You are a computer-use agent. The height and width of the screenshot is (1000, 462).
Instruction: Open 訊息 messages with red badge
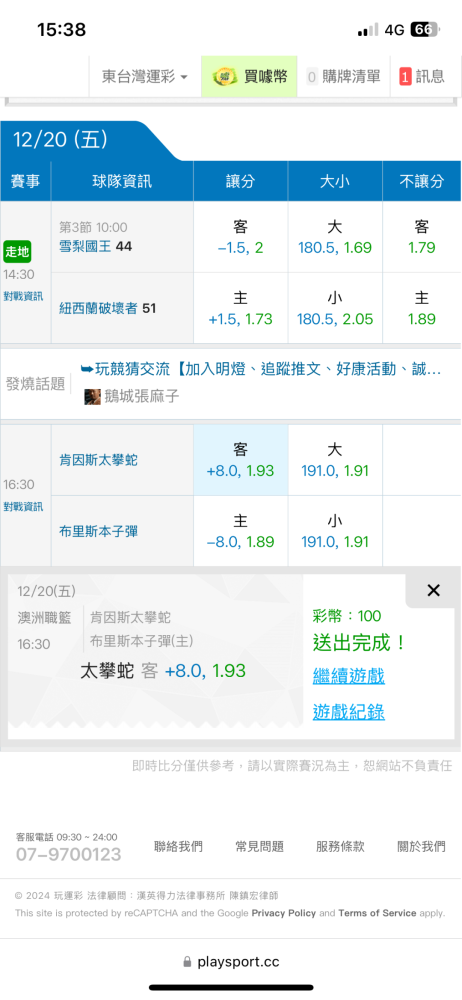(422, 77)
